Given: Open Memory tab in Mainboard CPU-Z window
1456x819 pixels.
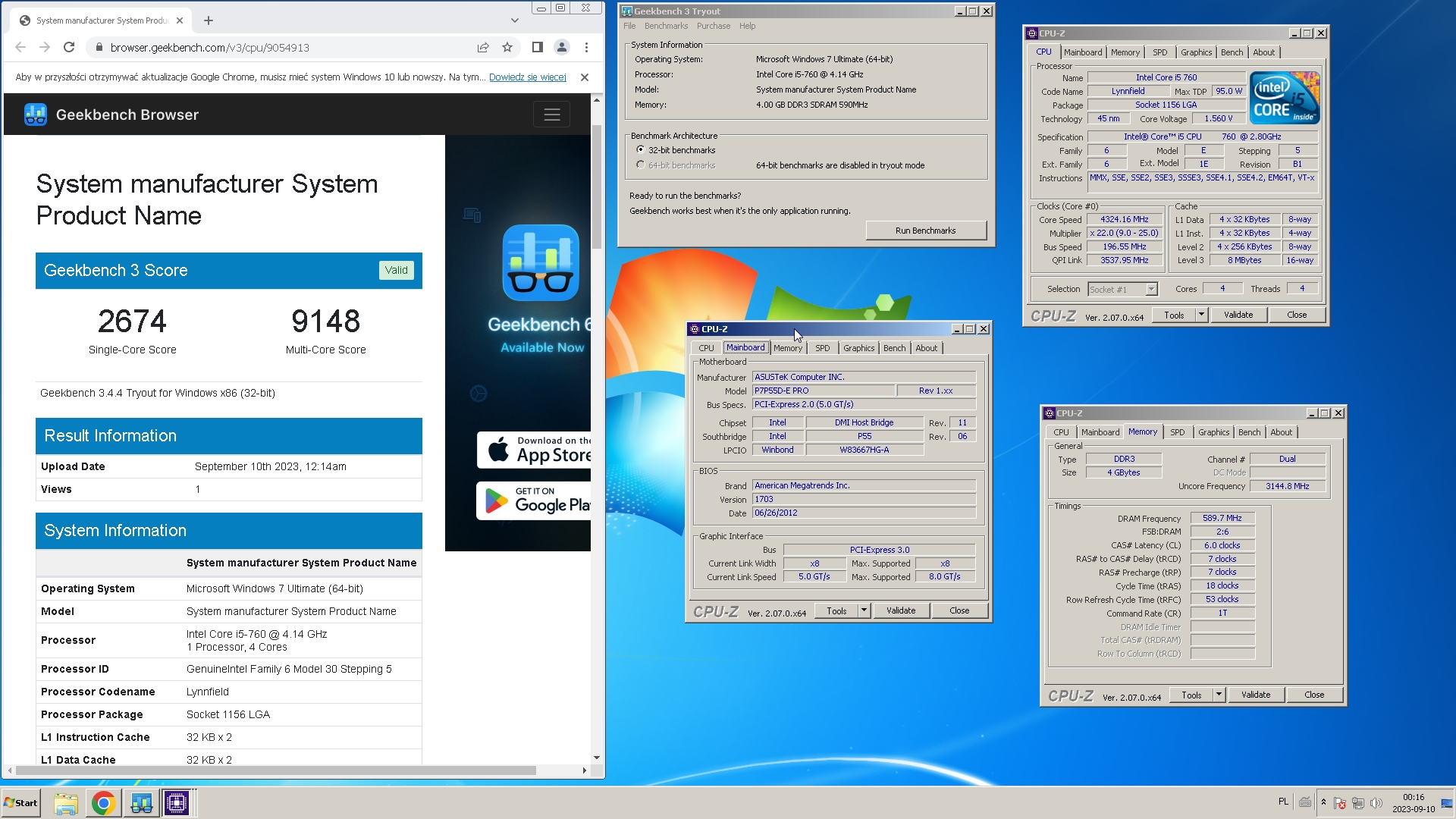Looking at the screenshot, I should [788, 348].
